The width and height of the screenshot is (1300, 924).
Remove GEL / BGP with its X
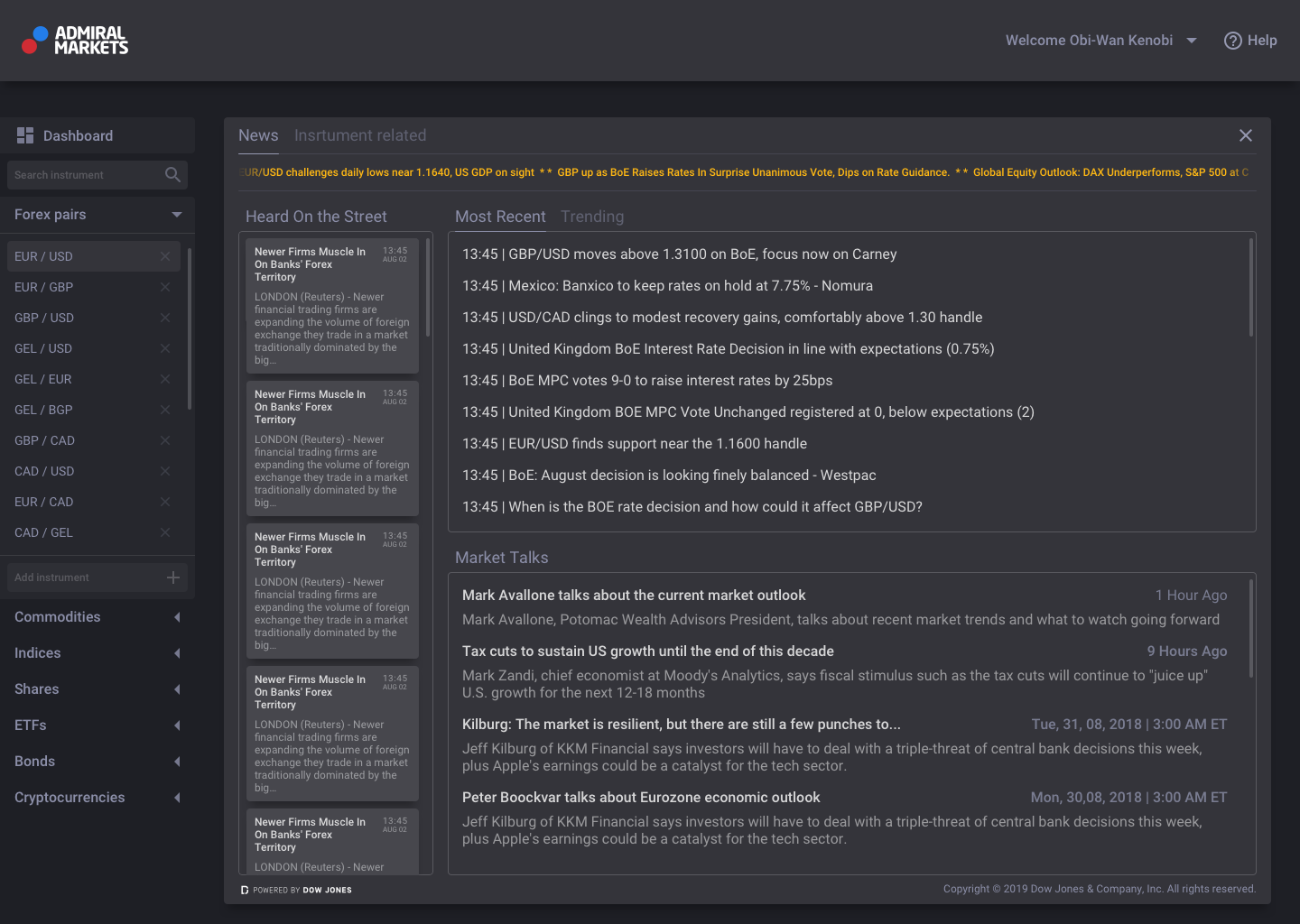[x=165, y=410]
